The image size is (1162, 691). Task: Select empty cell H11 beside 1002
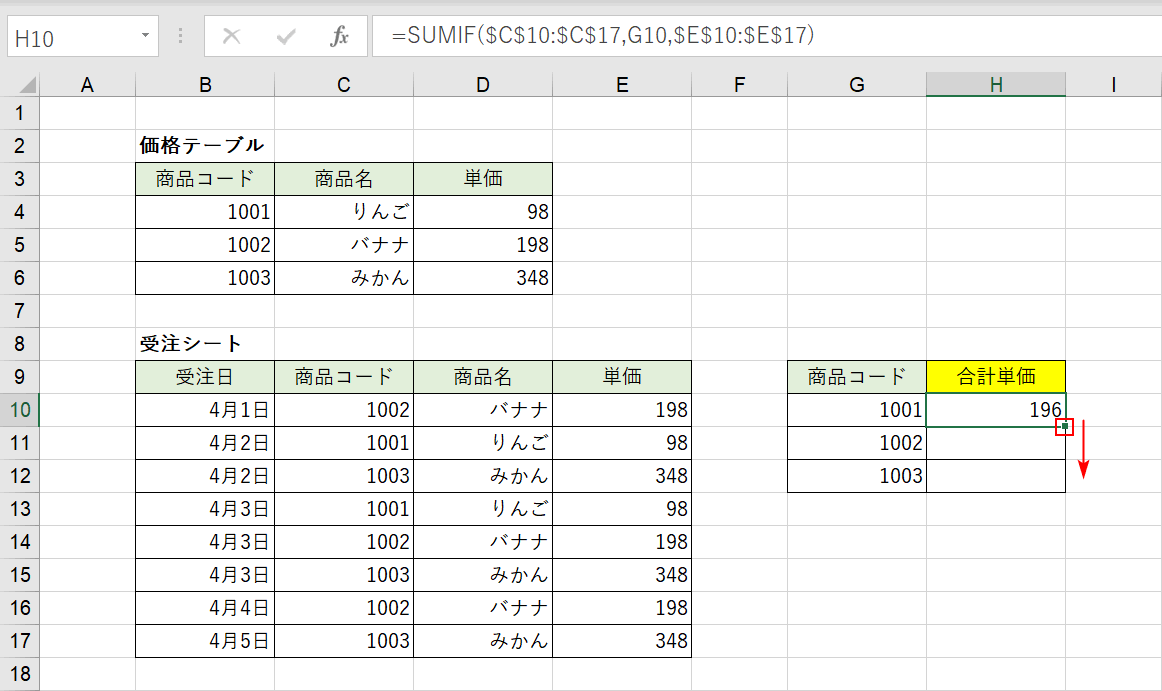(x=996, y=443)
